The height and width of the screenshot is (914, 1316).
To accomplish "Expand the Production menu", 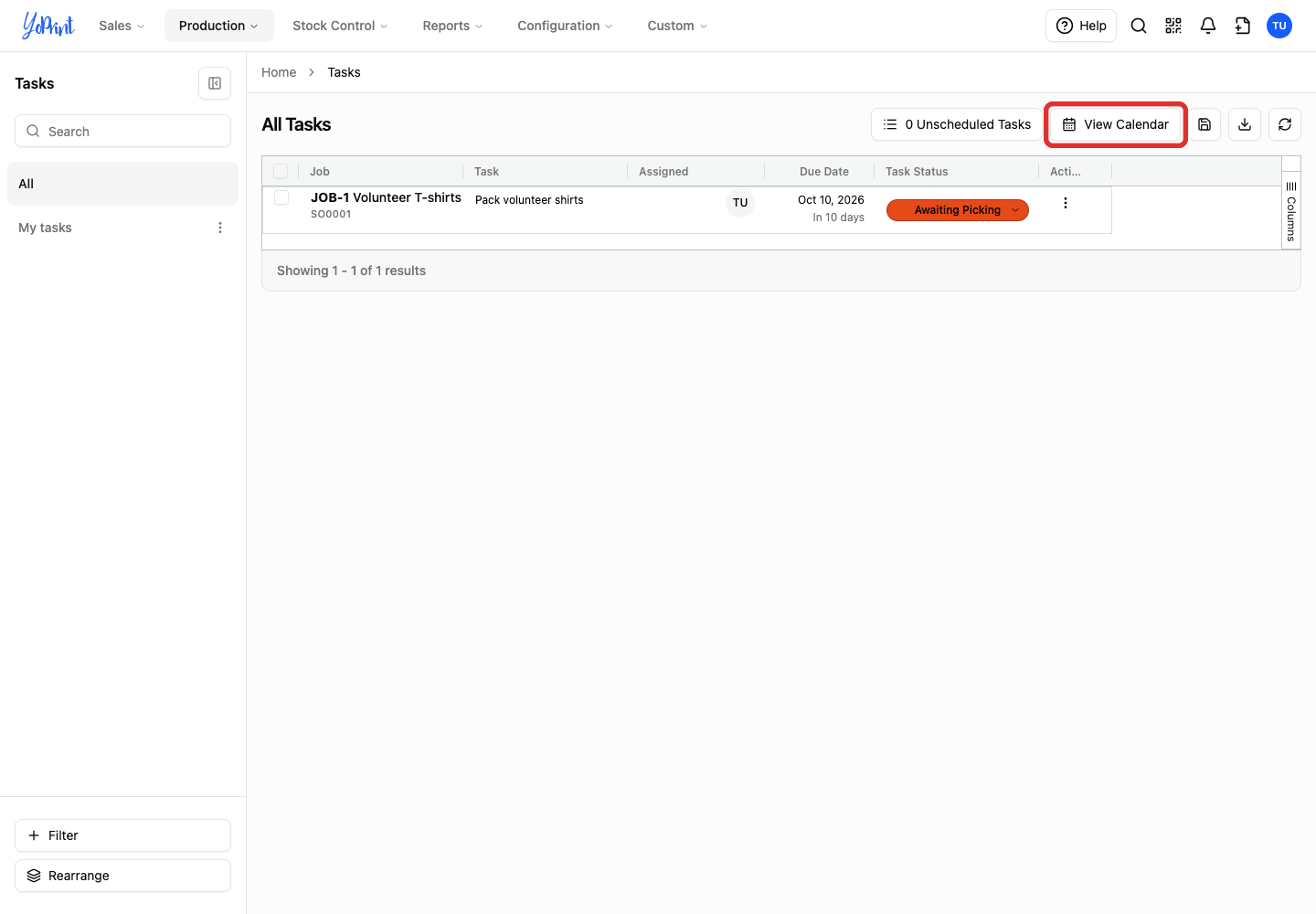I will 218,26.
